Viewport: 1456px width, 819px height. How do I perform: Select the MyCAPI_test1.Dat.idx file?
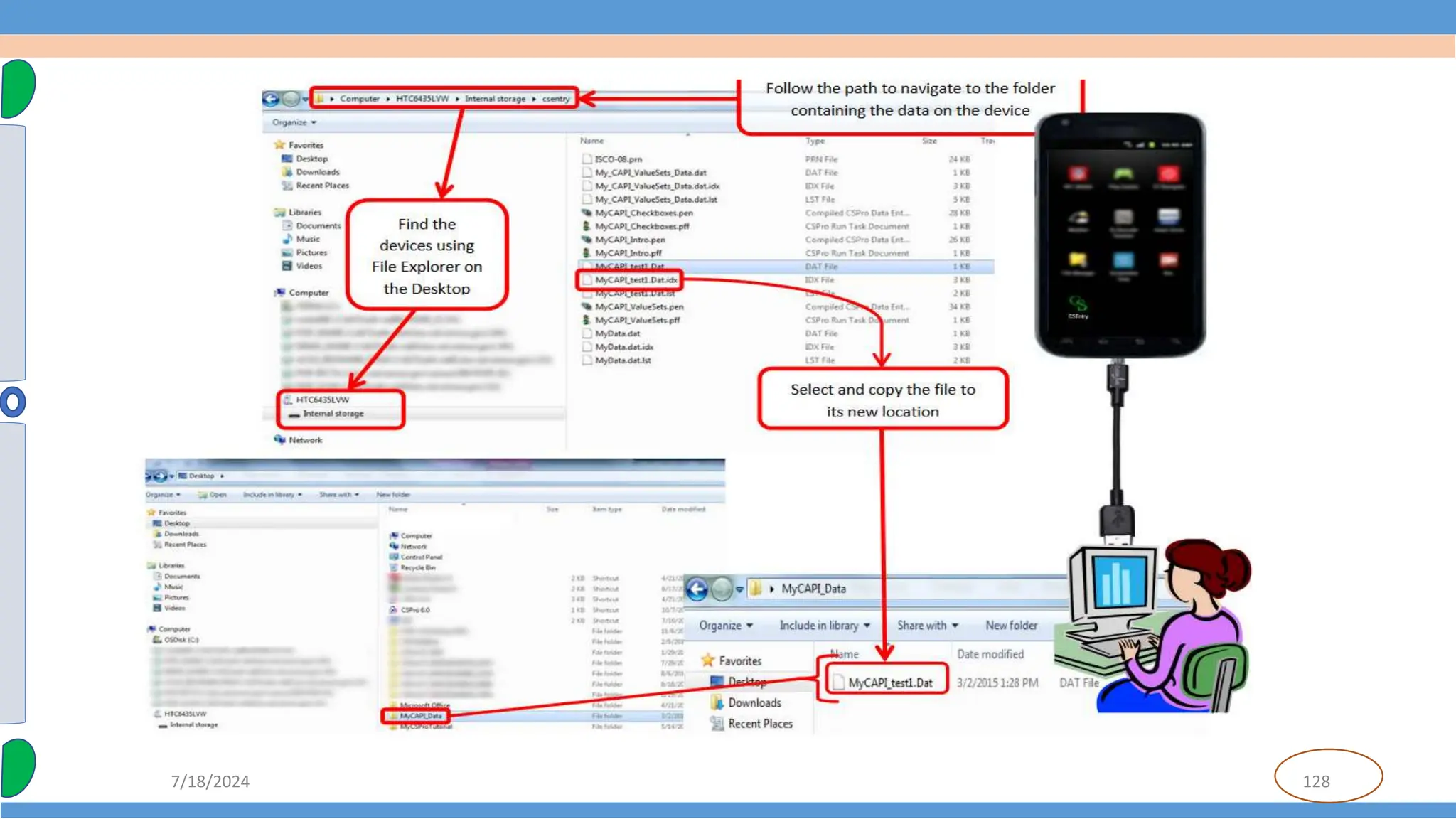pyautogui.click(x=636, y=280)
